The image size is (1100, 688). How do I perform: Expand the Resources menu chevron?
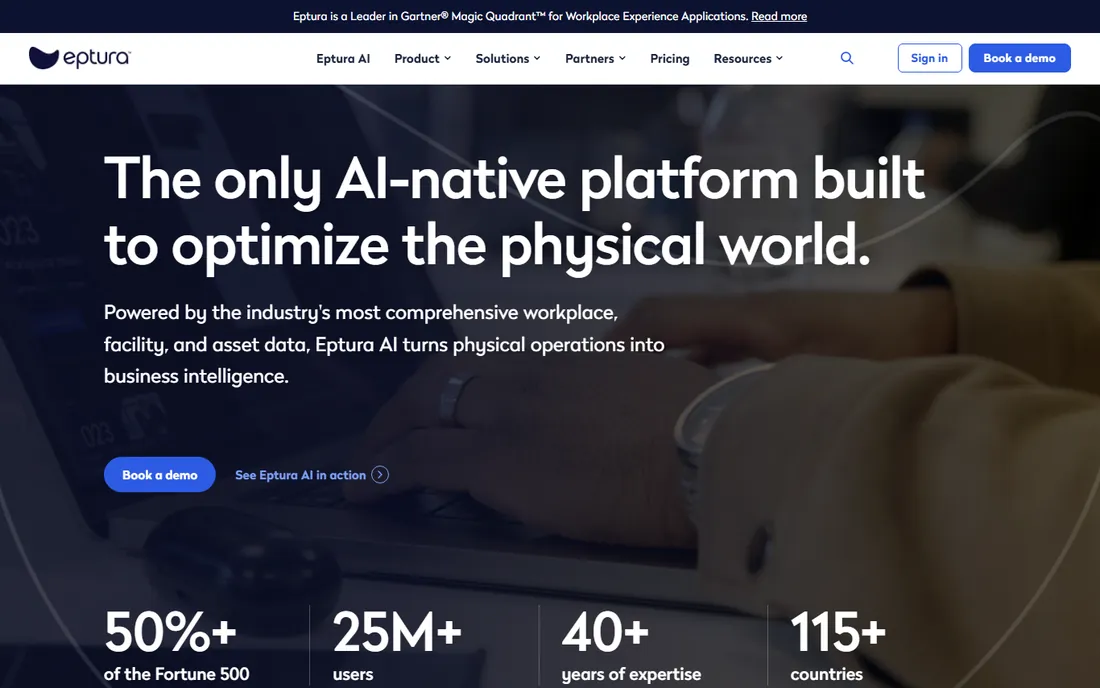(779, 58)
